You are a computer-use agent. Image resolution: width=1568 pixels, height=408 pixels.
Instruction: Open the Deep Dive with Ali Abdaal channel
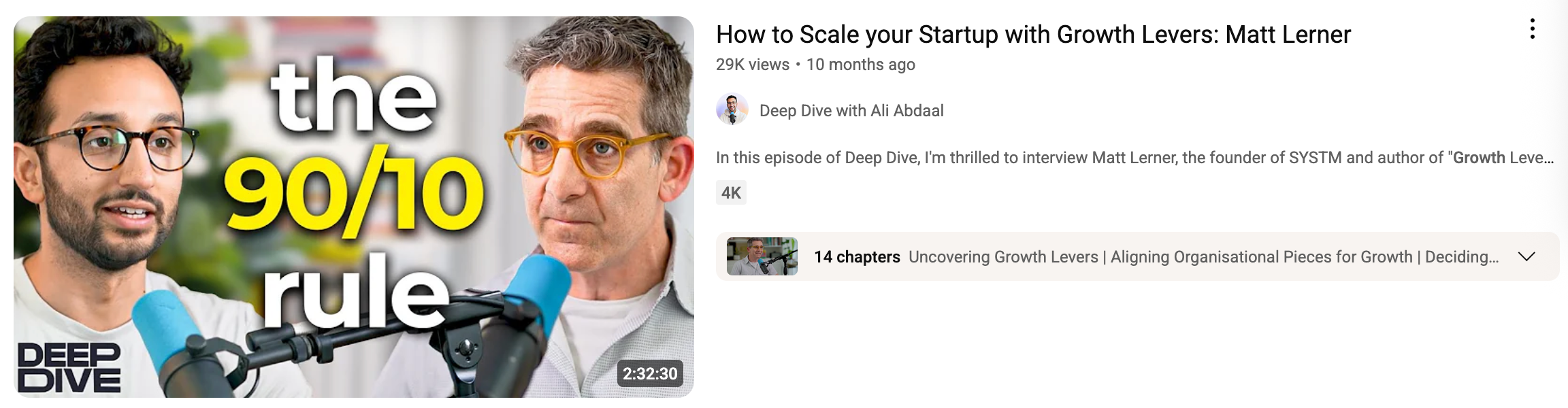tap(851, 110)
